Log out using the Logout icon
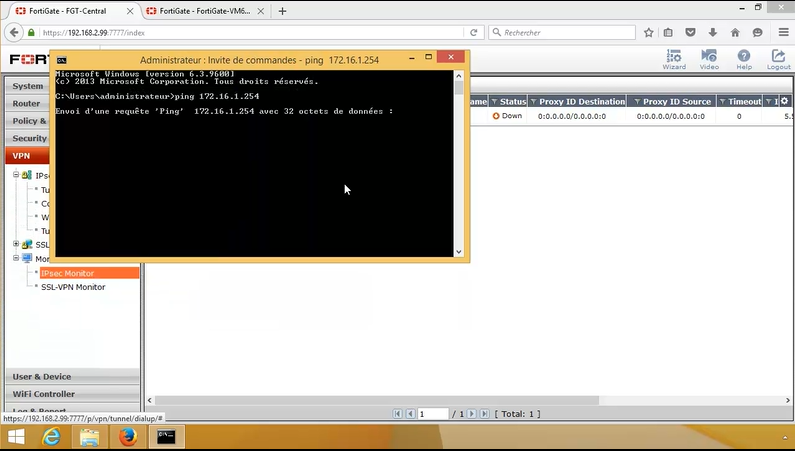The image size is (795, 451). point(779,59)
